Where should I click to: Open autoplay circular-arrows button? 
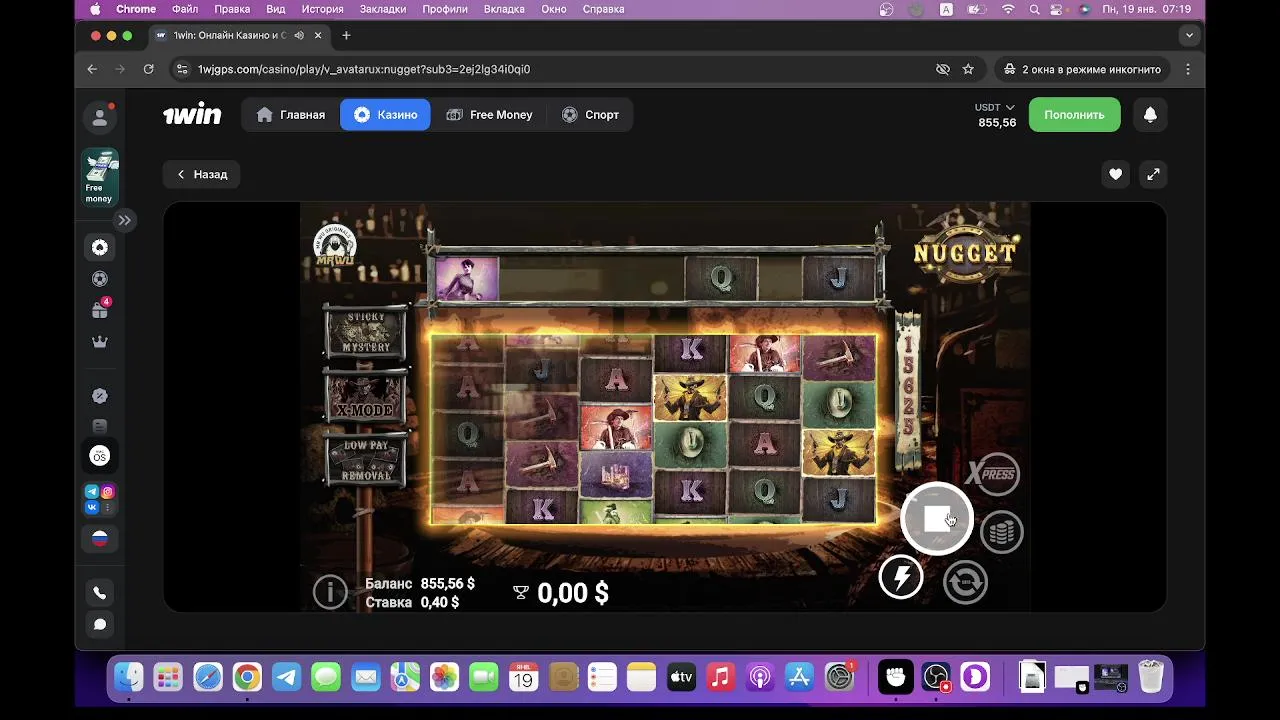pos(965,582)
